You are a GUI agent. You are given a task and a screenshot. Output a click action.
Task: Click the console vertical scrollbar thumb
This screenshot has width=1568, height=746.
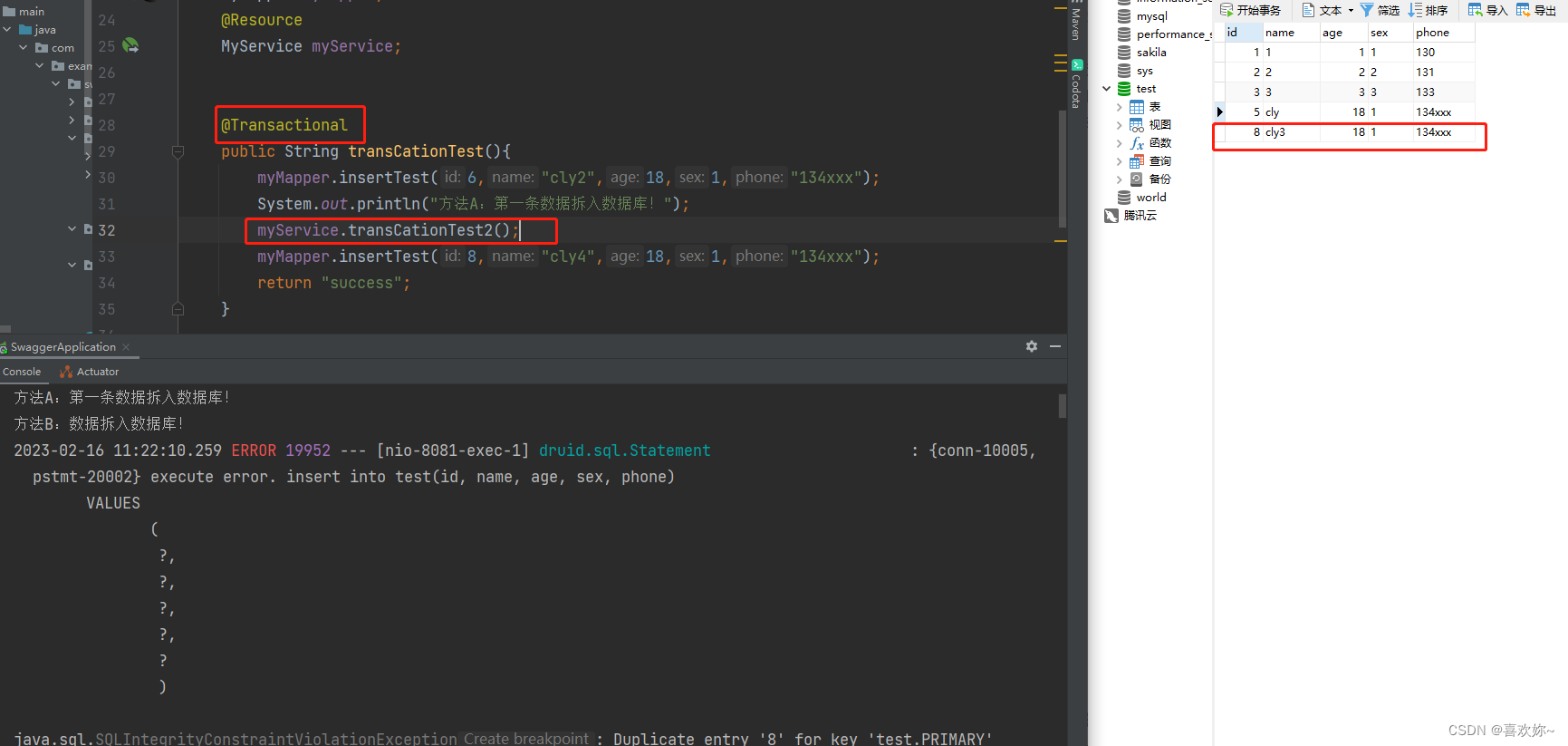tap(1063, 405)
